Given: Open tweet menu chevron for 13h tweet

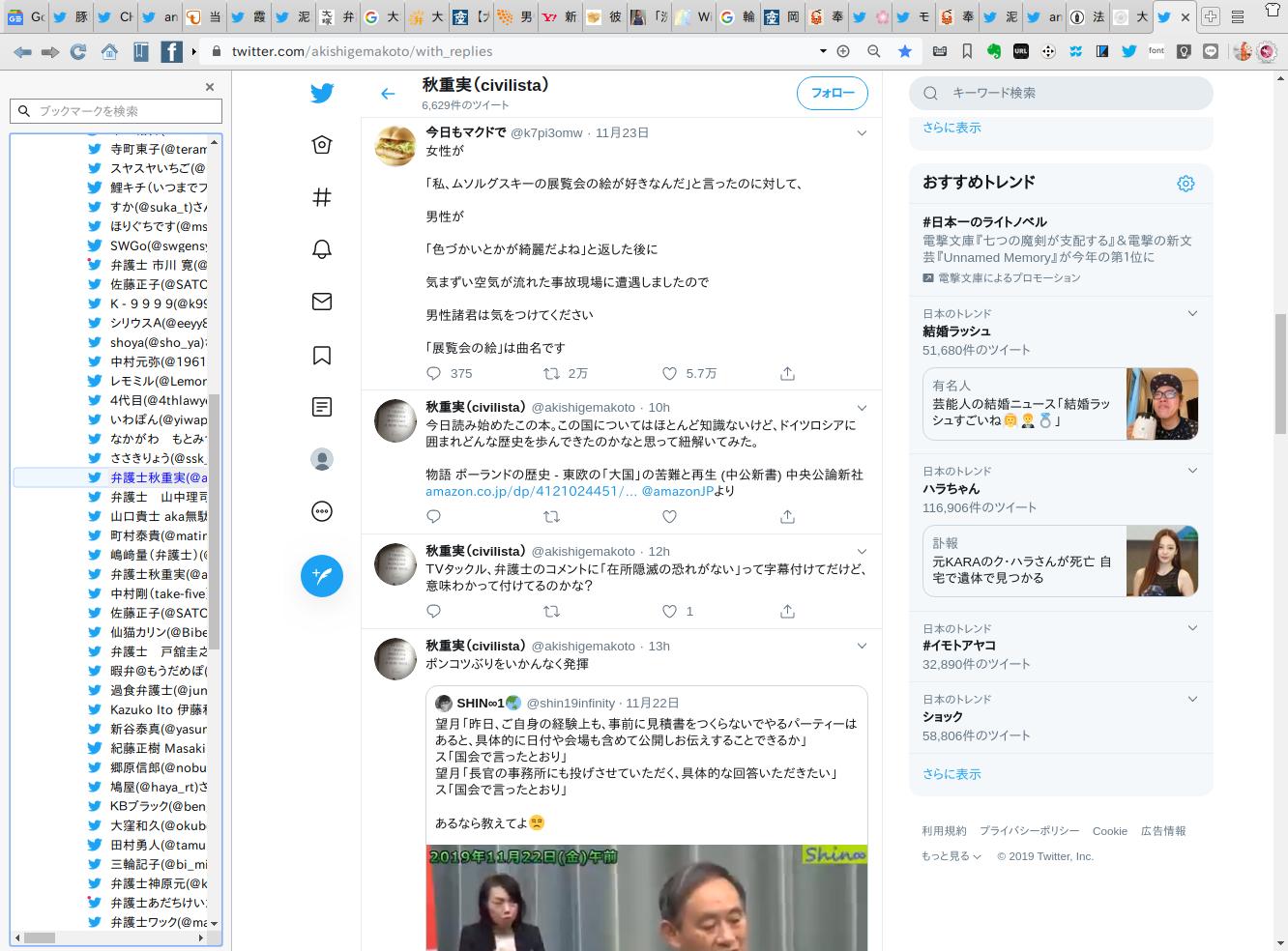Looking at the screenshot, I should pyautogui.click(x=862, y=647).
